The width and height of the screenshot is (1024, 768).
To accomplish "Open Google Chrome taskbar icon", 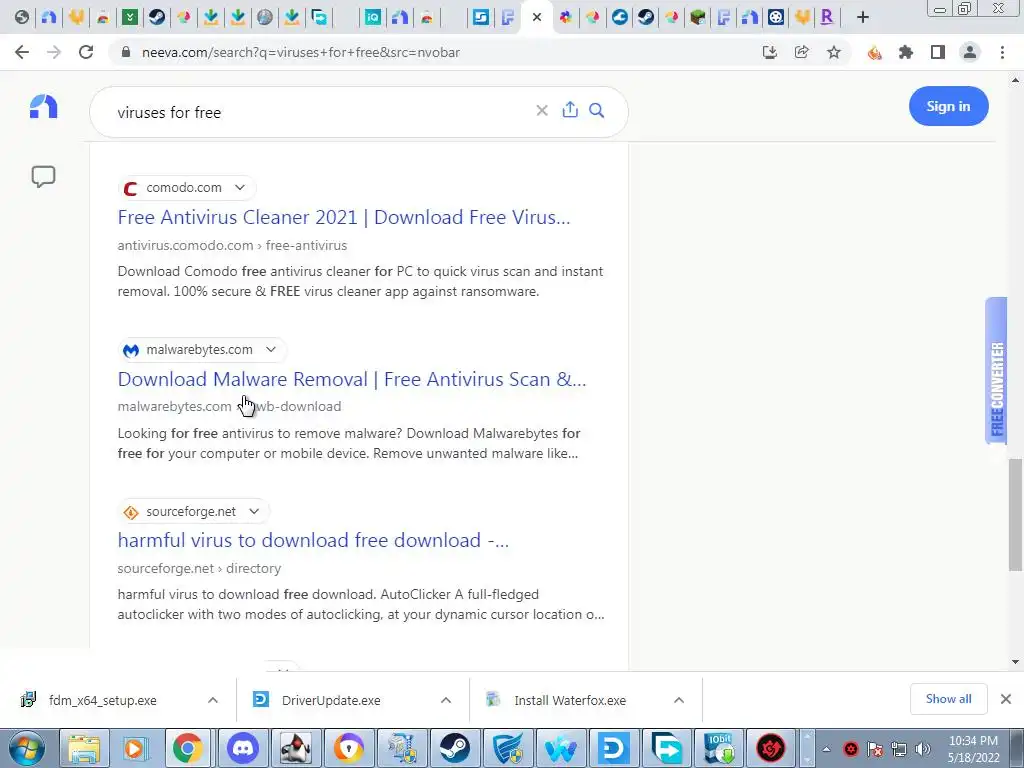I will tap(187, 748).
